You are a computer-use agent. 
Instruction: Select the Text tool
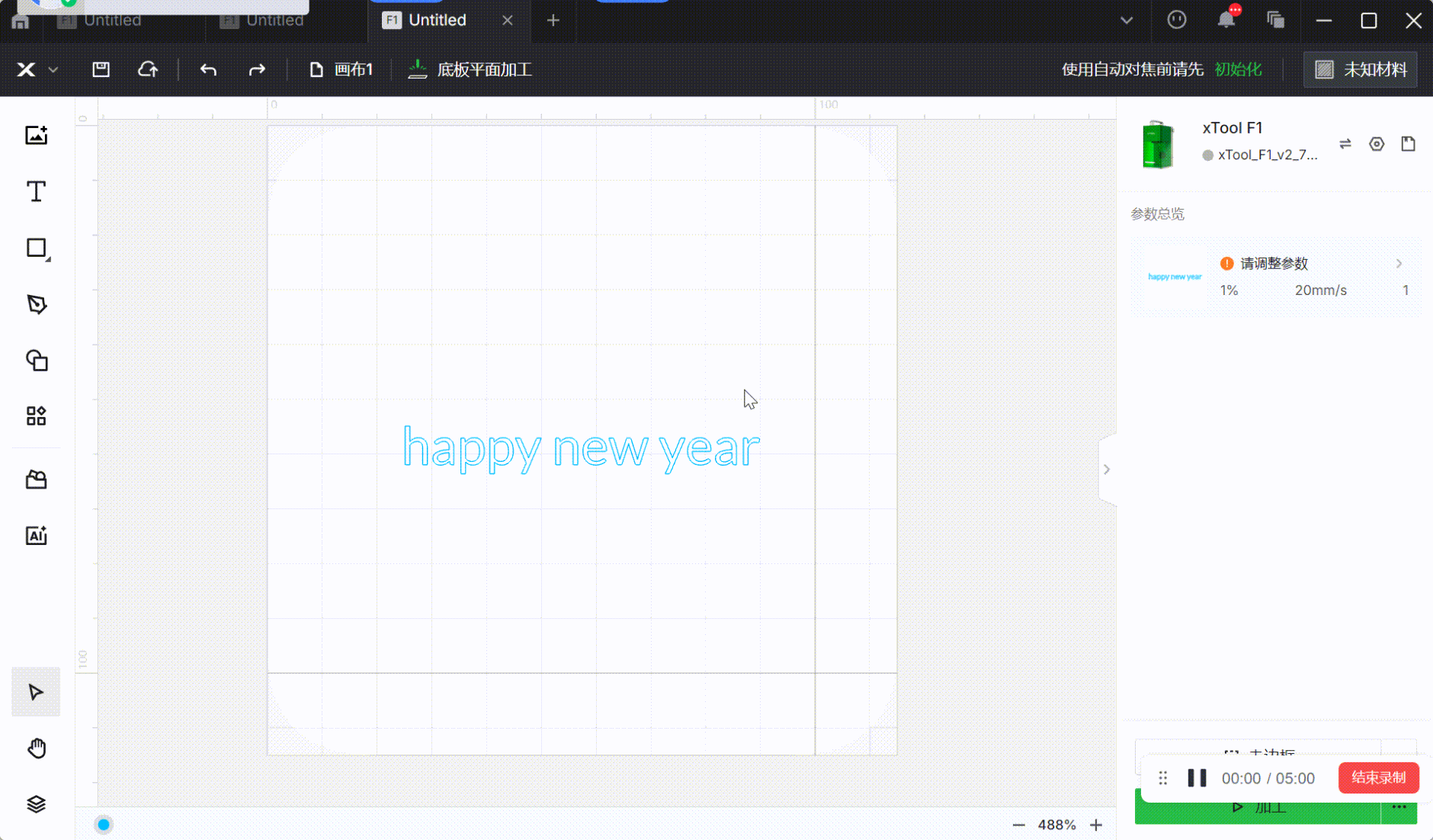(x=36, y=191)
